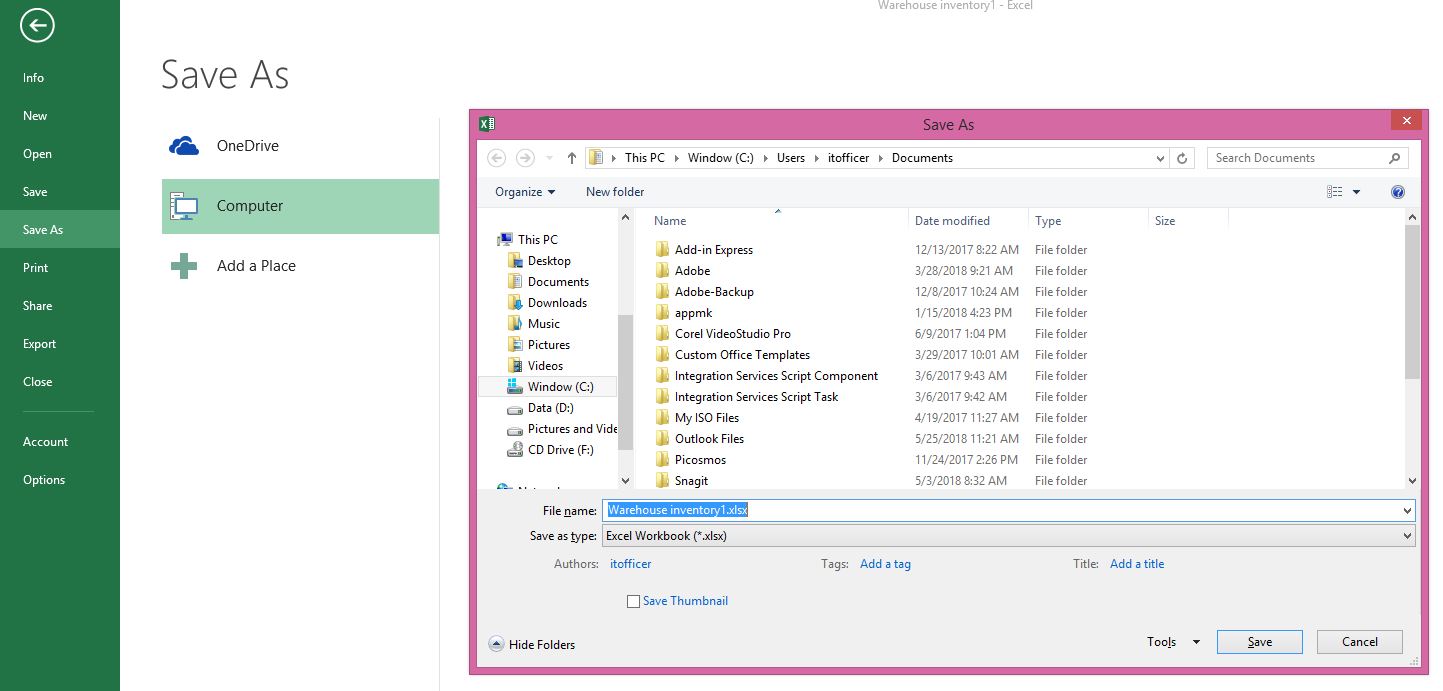Image resolution: width=1443 pixels, height=691 pixels.
Task: Select Print in the backstage menu
Action: coord(36,268)
